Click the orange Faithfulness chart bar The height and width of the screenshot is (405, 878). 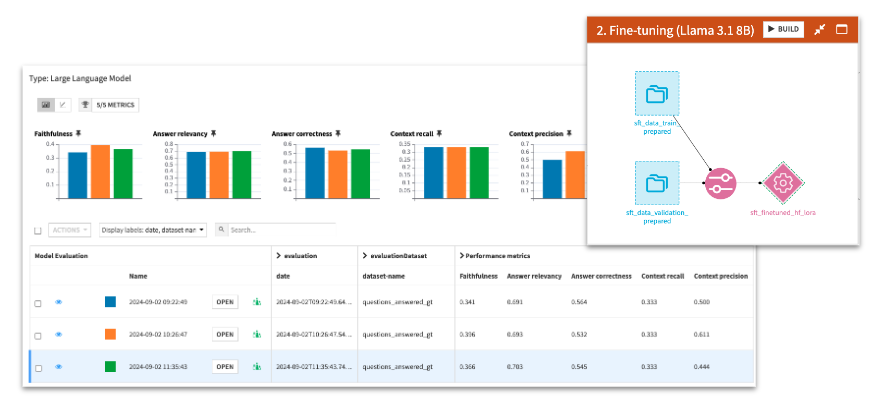coord(100,171)
